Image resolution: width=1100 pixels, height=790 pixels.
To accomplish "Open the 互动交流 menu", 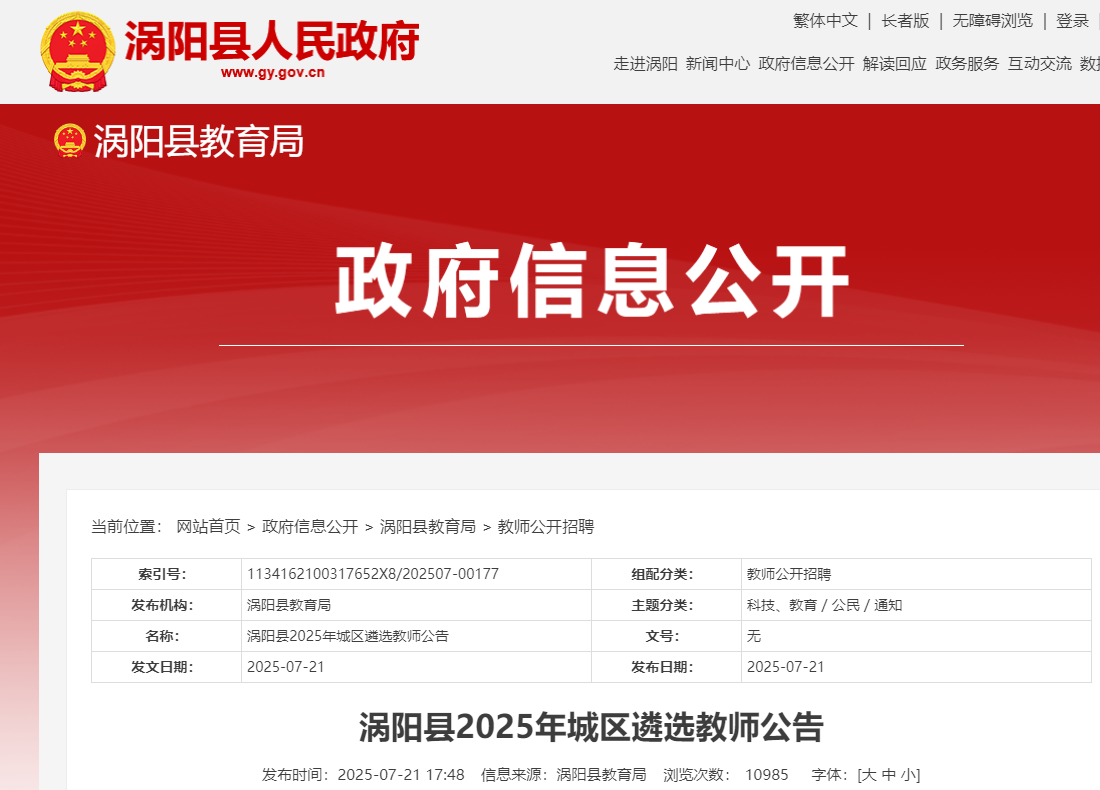I will (1040, 64).
